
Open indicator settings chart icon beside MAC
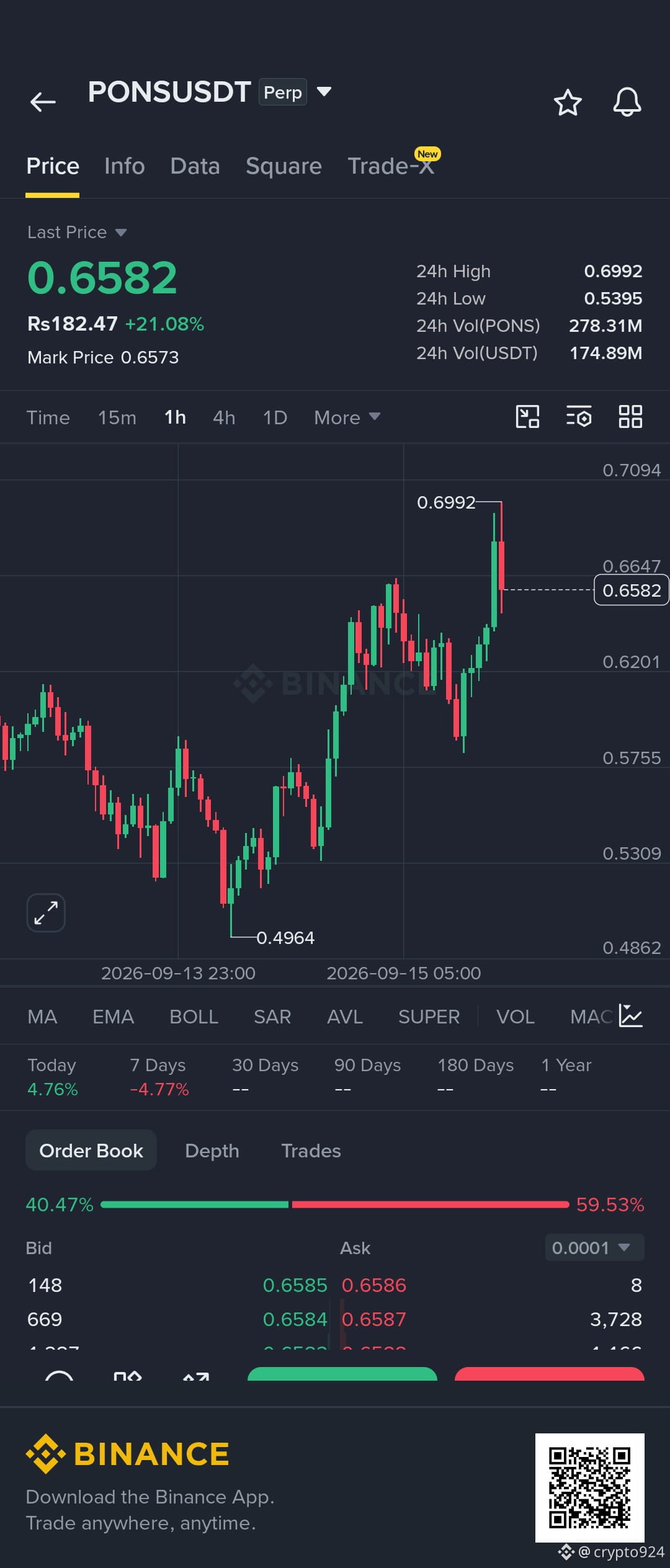(x=631, y=1016)
